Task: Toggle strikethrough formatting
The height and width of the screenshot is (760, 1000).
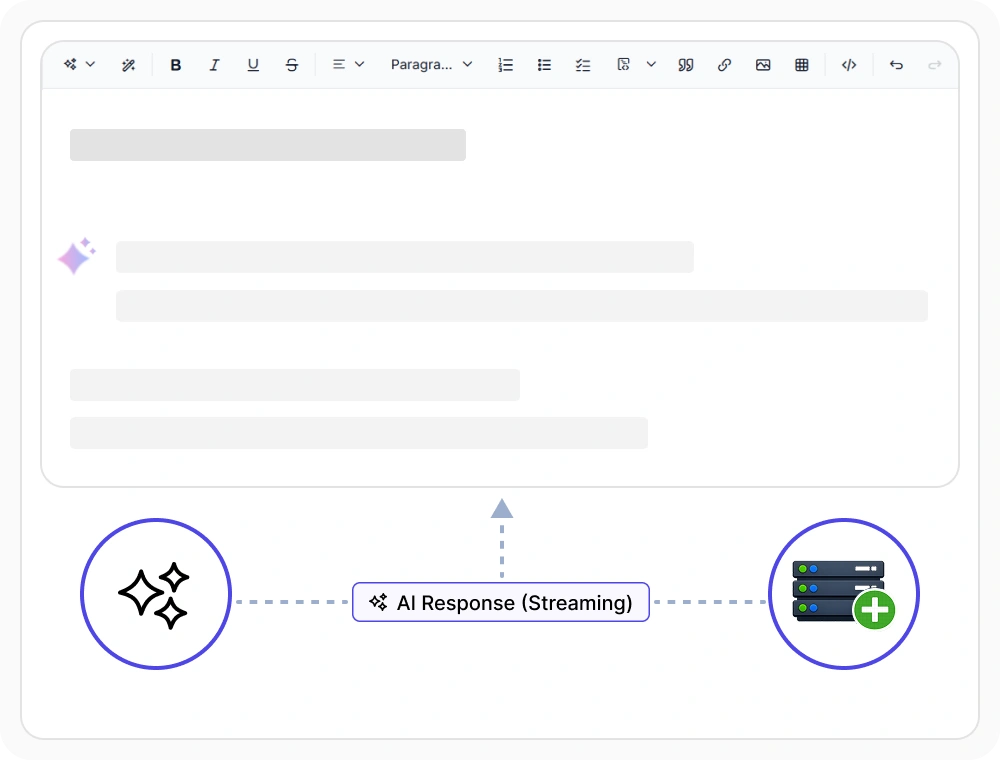Action: (x=291, y=65)
